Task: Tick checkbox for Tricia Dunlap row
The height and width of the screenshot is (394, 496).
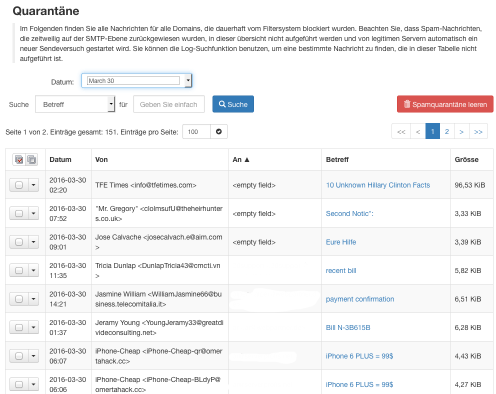Action: tap(19, 270)
